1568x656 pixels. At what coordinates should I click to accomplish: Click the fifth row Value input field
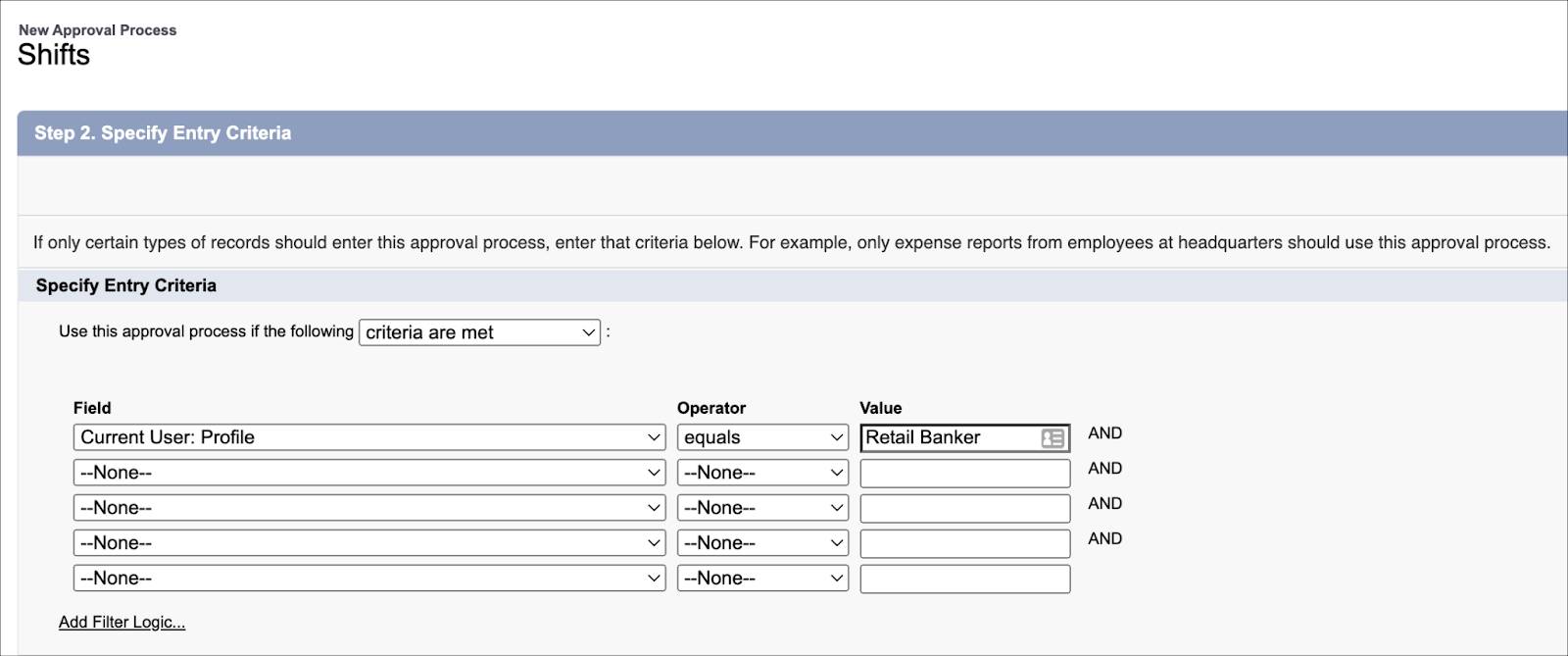pyautogui.click(x=965, y=579)
